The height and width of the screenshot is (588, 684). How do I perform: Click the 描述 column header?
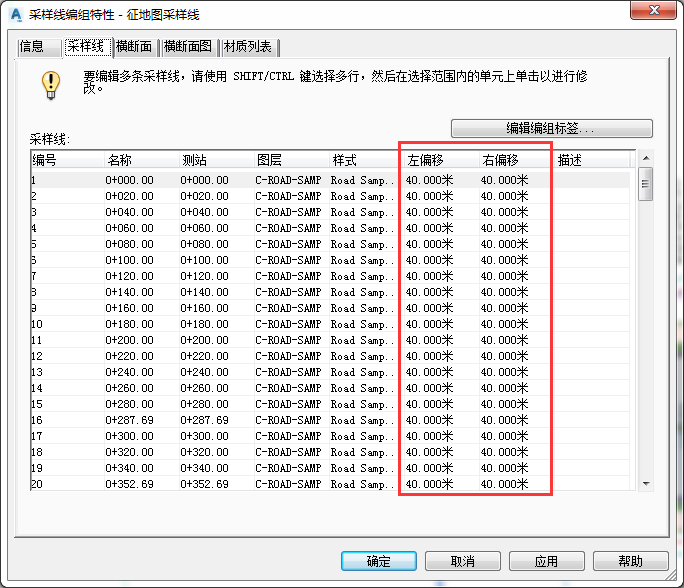(x=592, y=160)
